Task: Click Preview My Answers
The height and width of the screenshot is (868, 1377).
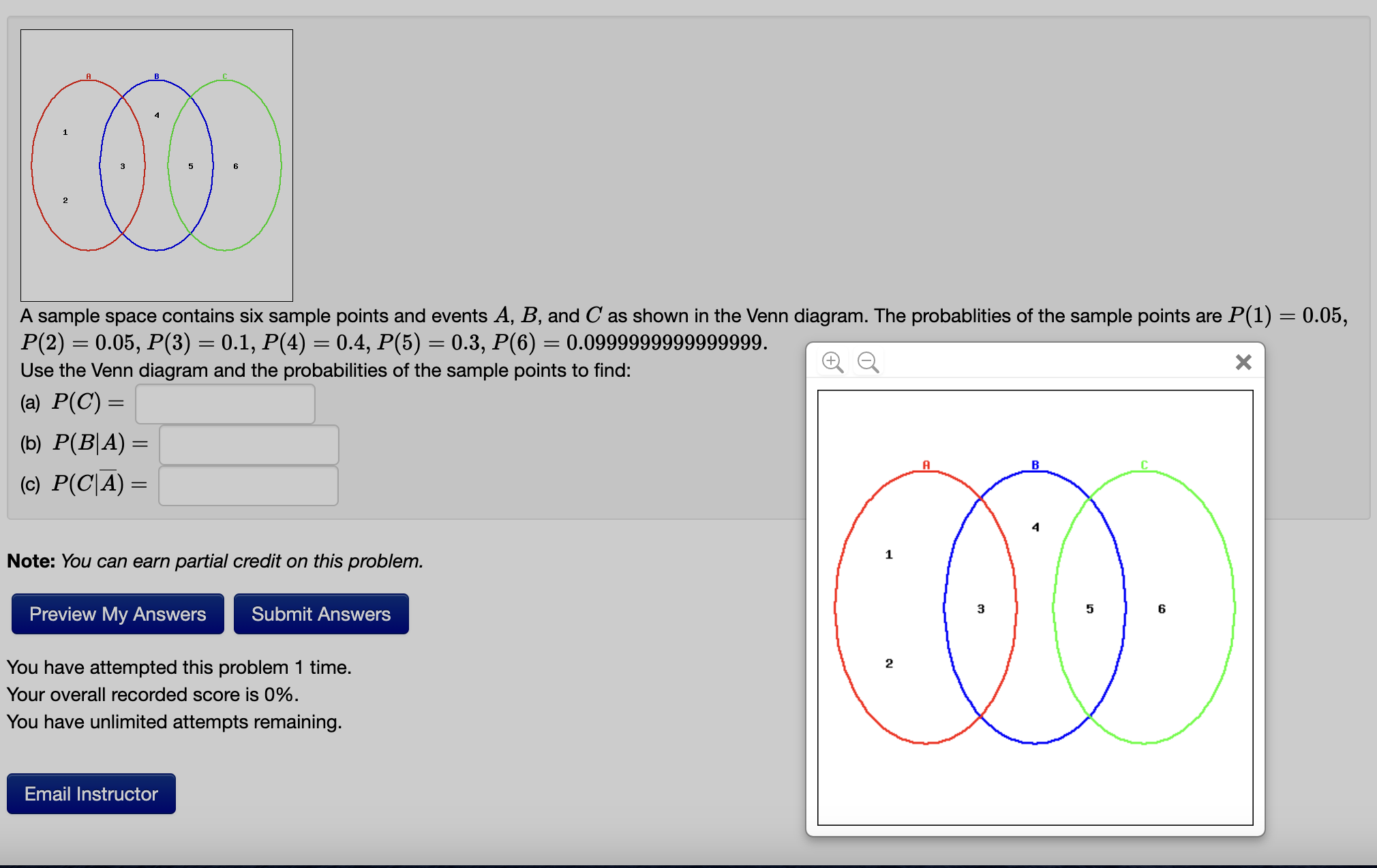Action: (117, 613)
